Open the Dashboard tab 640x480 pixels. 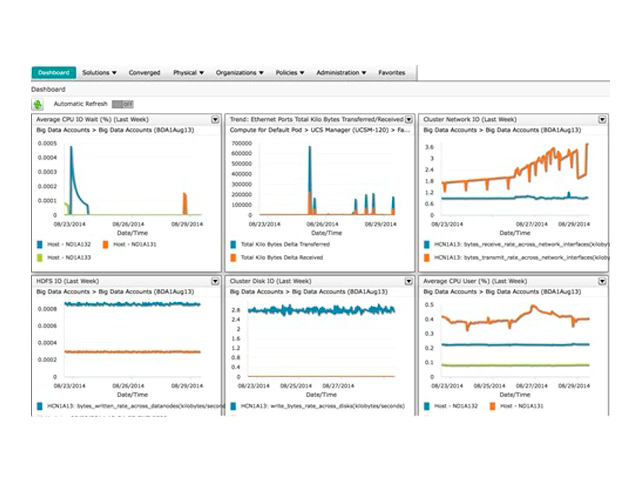53,73
